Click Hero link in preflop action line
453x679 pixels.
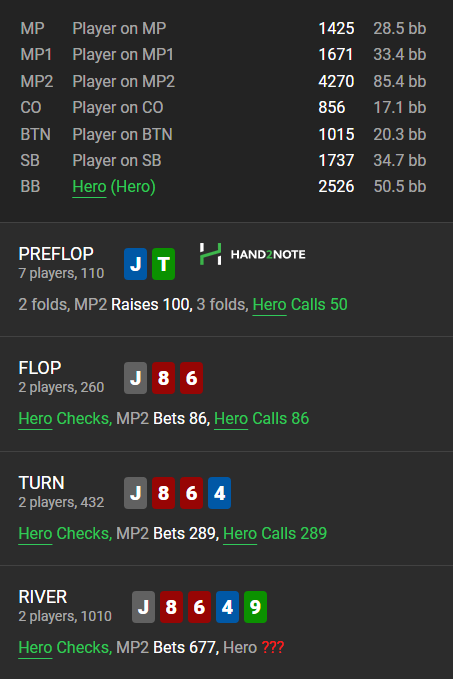point(269,304)
